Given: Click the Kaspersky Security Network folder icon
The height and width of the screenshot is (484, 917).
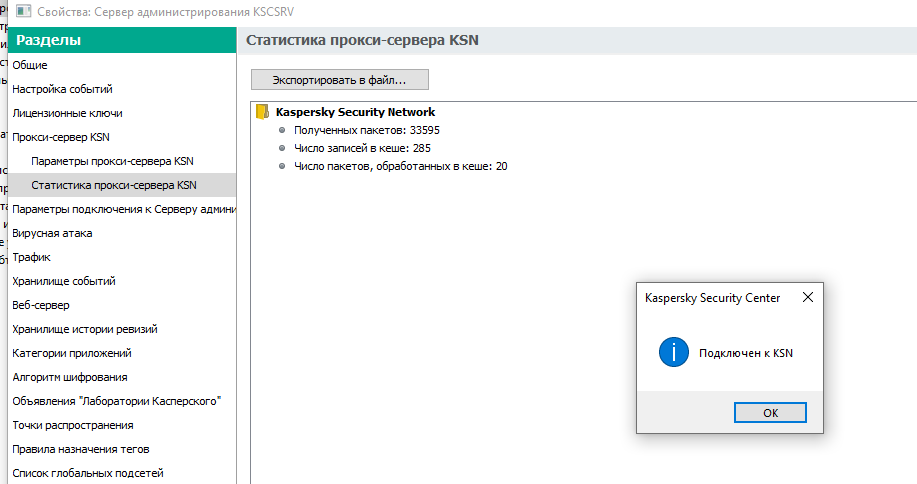Looking at the screenshot, I should [263, 112].
